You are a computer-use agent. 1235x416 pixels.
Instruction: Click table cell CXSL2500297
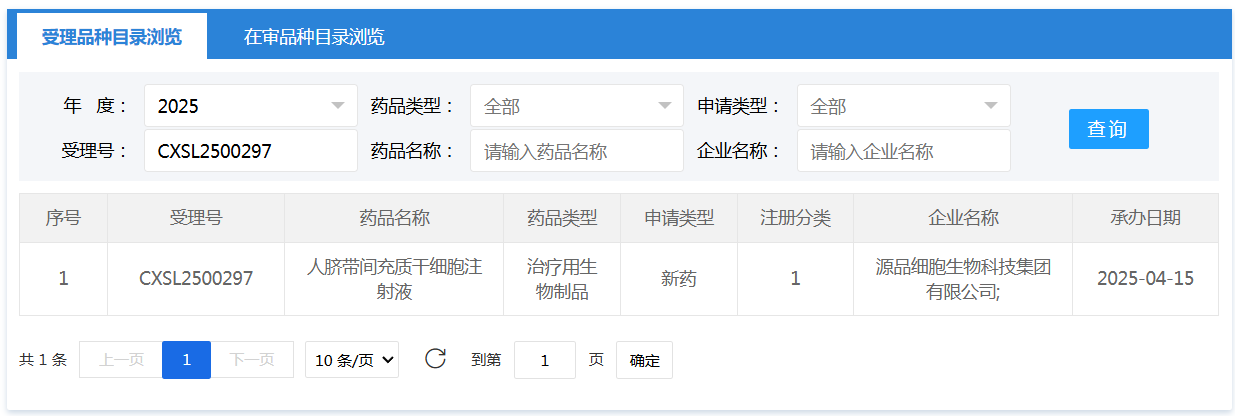coord(196,279)
